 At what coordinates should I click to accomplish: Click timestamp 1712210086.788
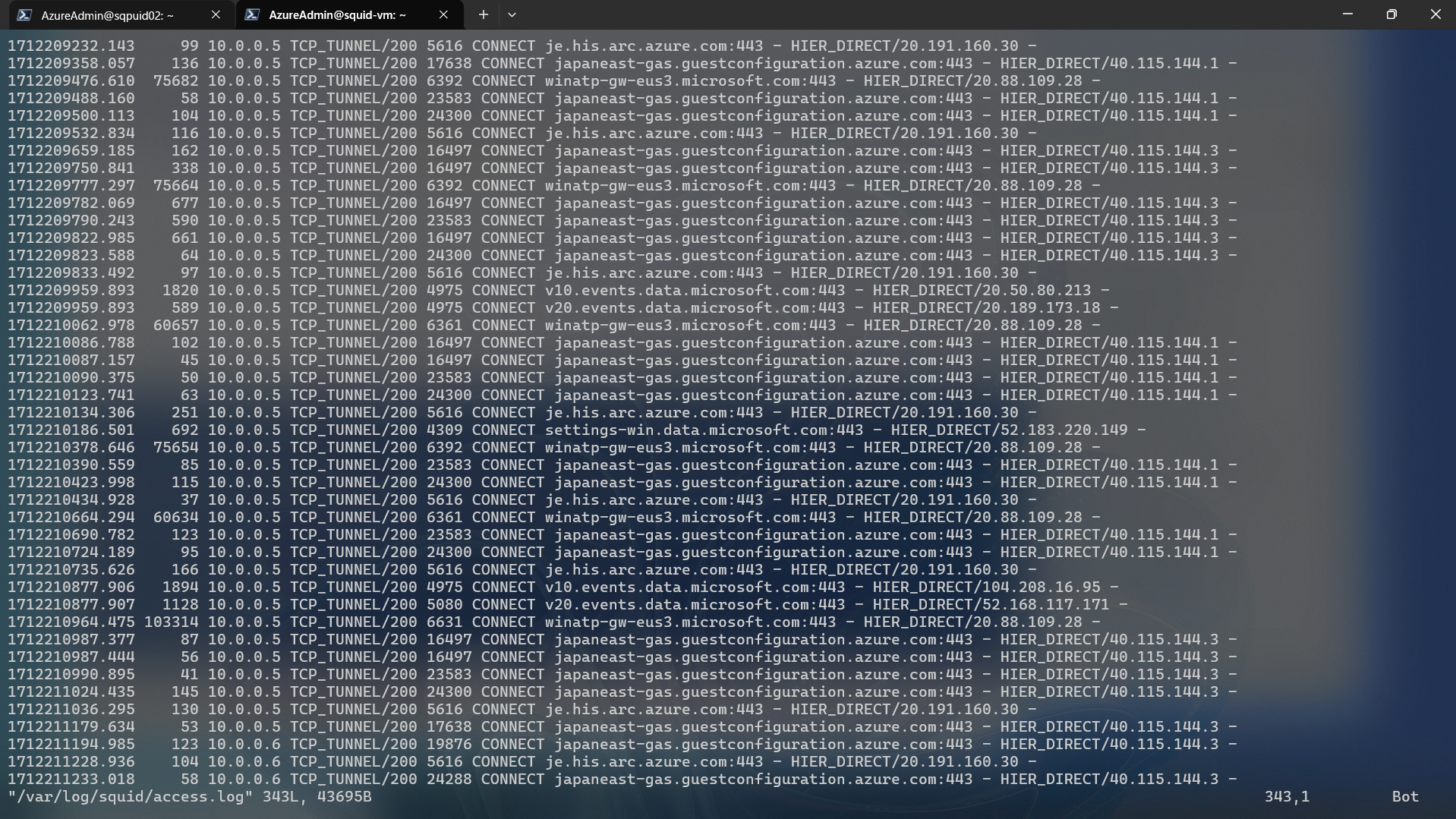(x=71, y=343)
